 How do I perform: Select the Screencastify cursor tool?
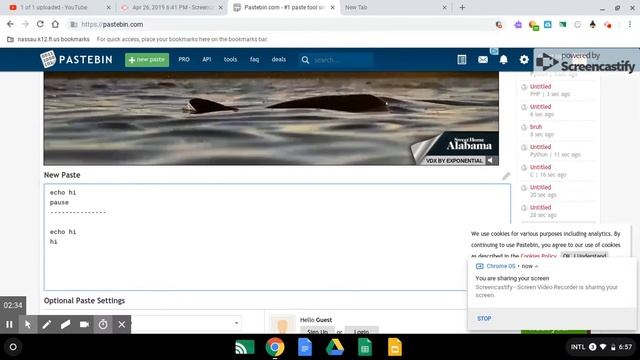click(x=28, y=324)
